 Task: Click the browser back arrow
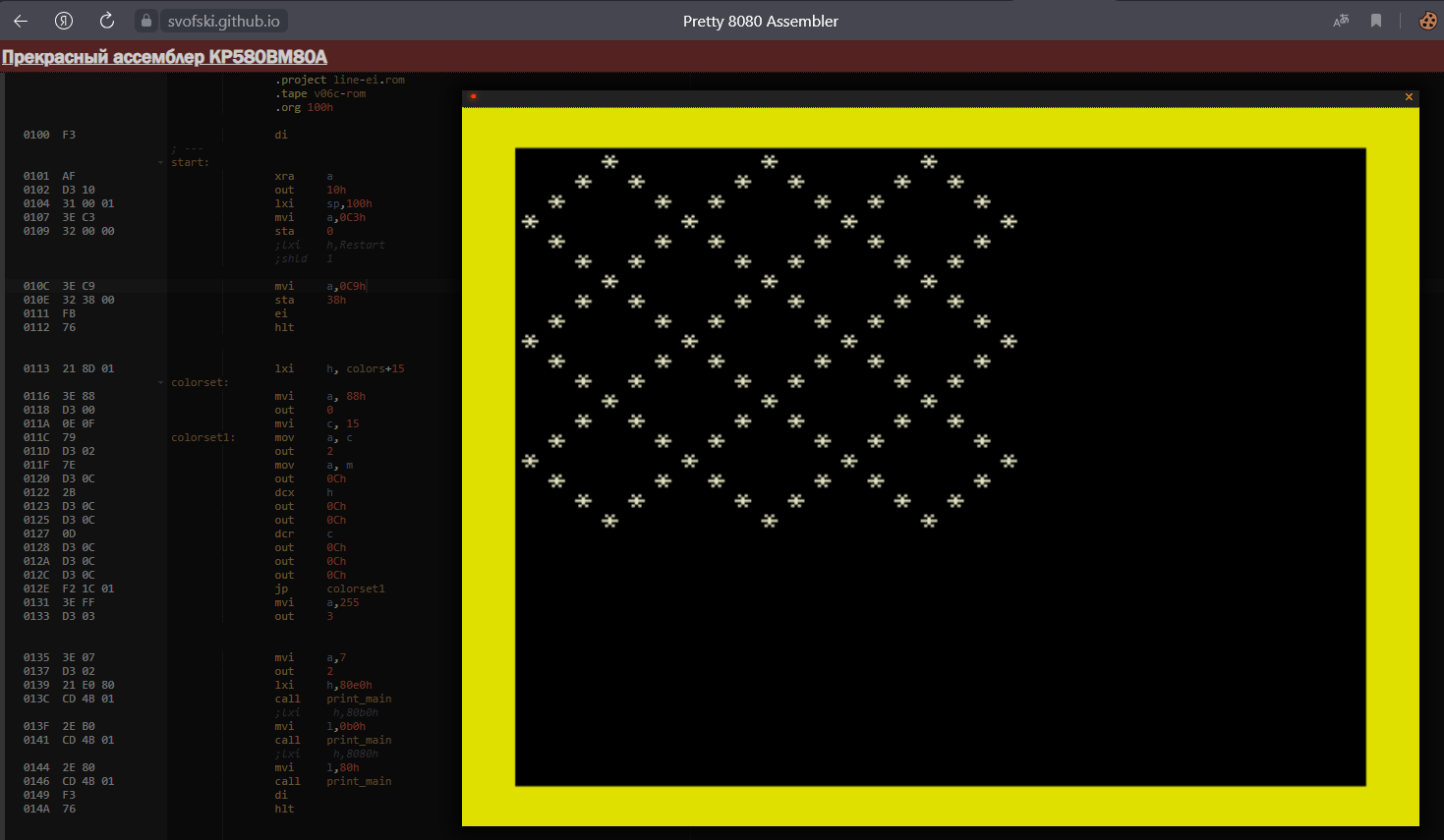[21, 21]
